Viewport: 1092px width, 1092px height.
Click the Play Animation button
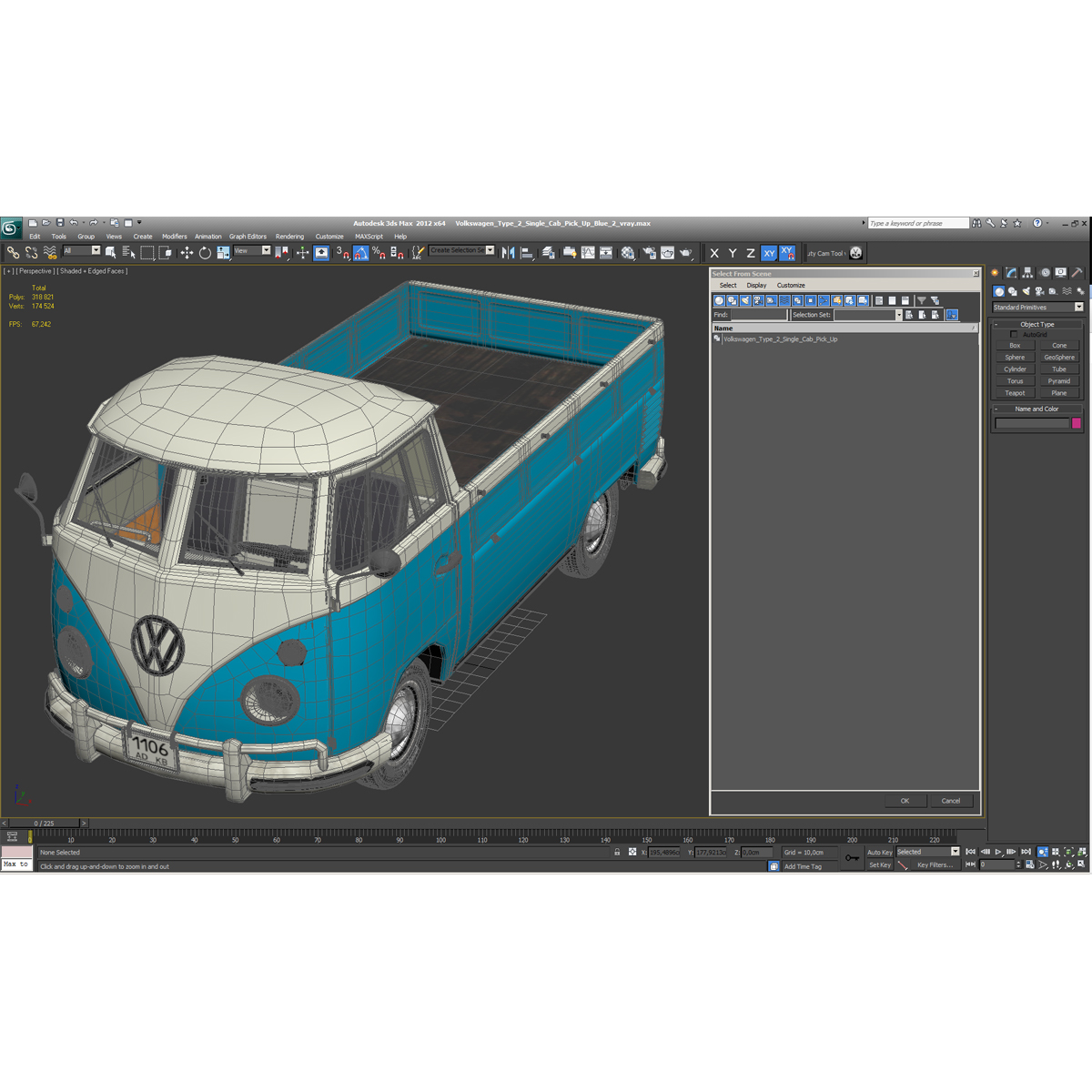tap(998, 852)
